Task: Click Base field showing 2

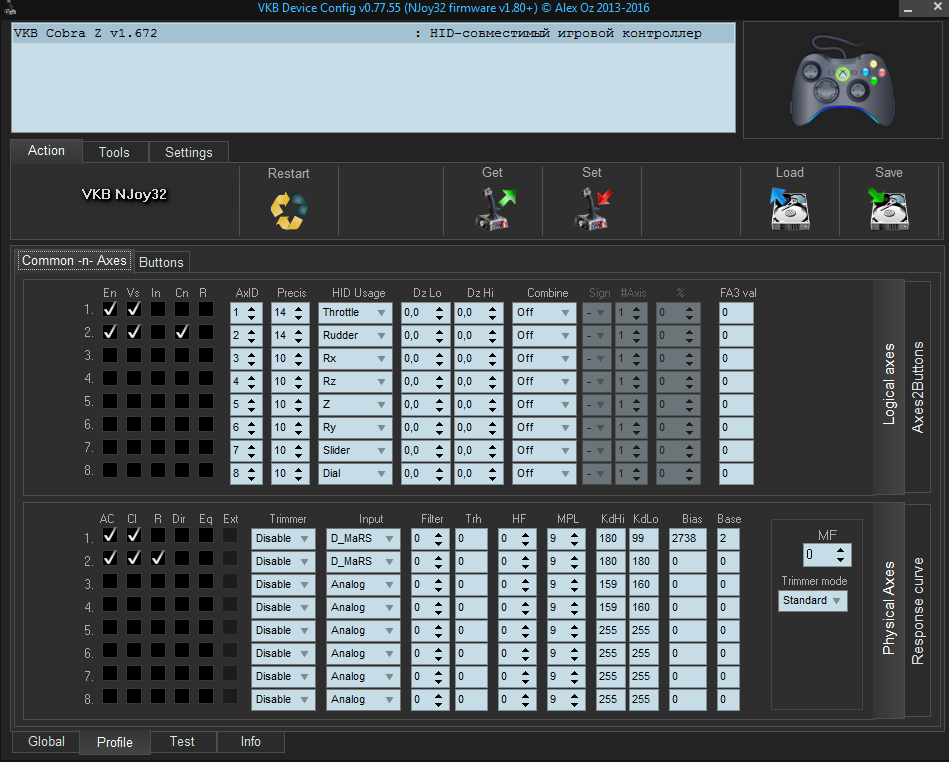Action: point(728,539)
